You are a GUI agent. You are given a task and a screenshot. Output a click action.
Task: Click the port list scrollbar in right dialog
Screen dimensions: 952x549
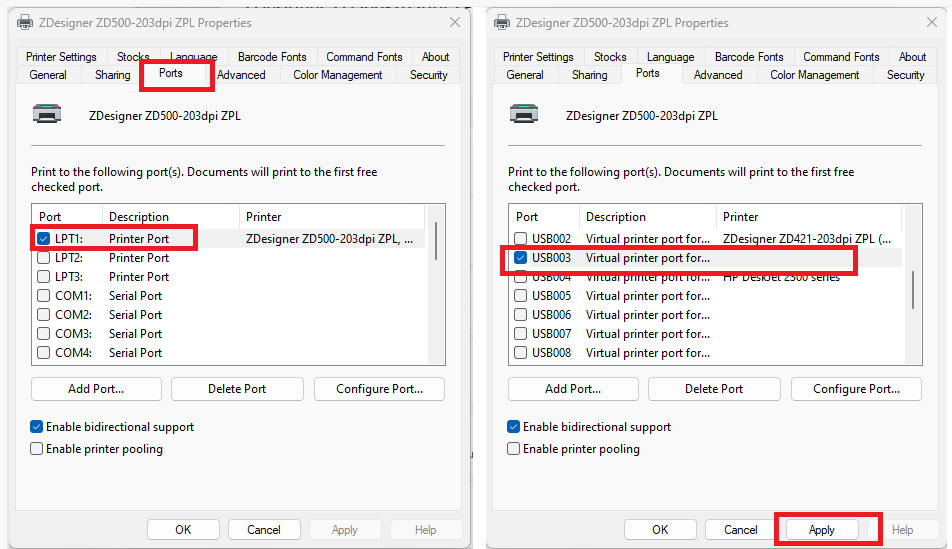(x=913, y=288)
